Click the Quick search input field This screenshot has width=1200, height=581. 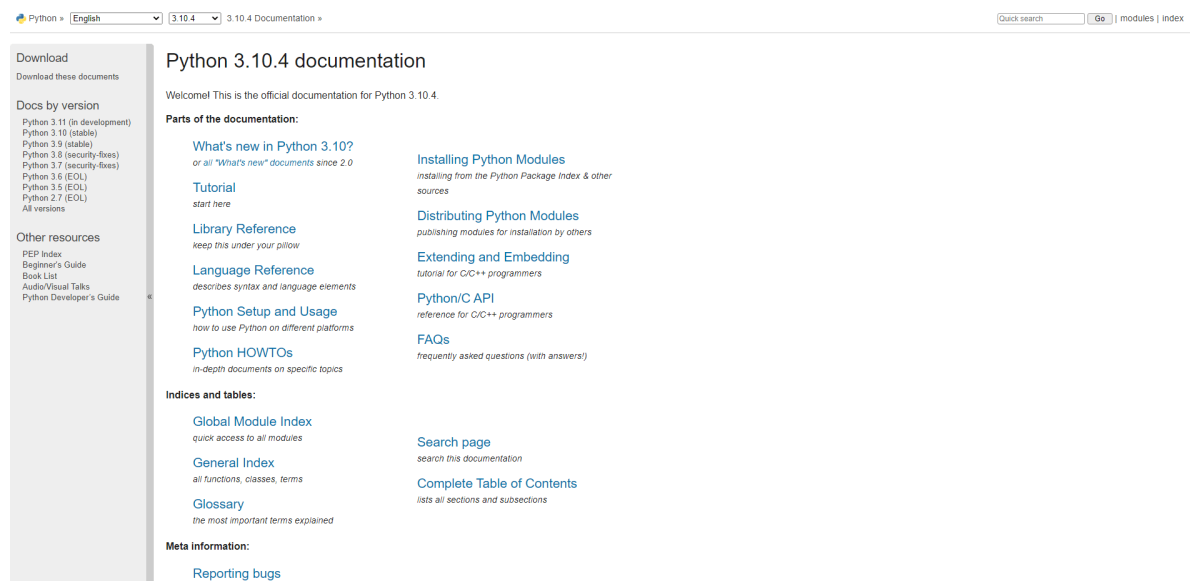(1040, 17)
